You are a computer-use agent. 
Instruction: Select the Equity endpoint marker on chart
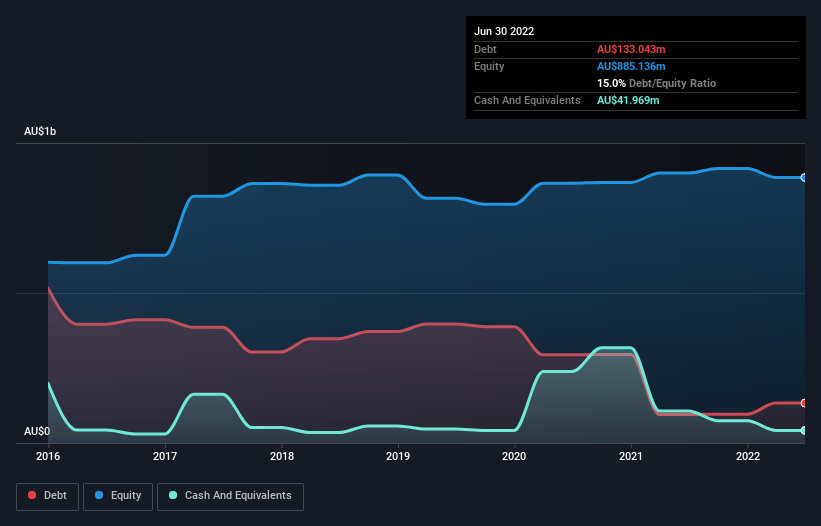pyautogui.click(x=804, y=178)
